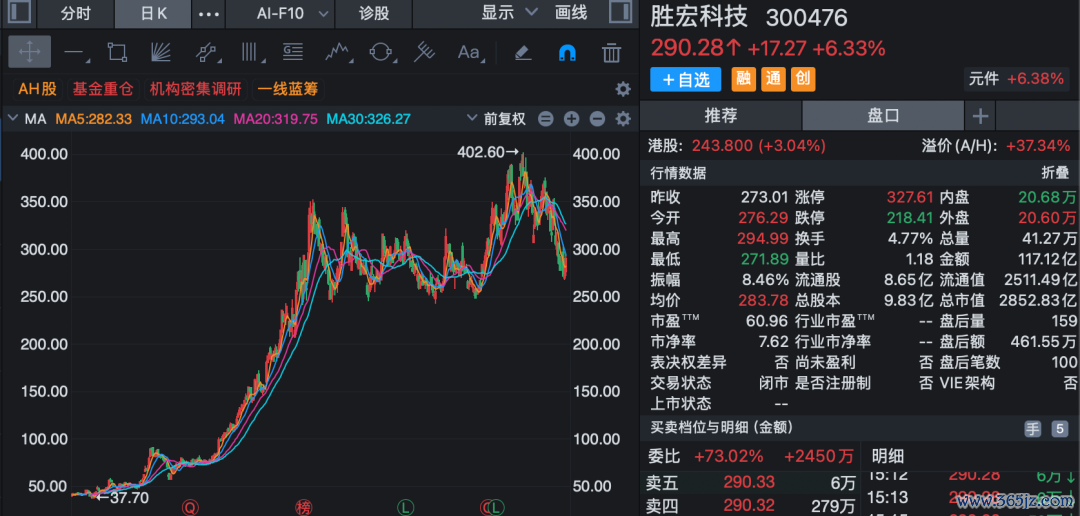Click the 通 badge
This screenshot has width=1080, height=516.
click(x=773, y=80)
